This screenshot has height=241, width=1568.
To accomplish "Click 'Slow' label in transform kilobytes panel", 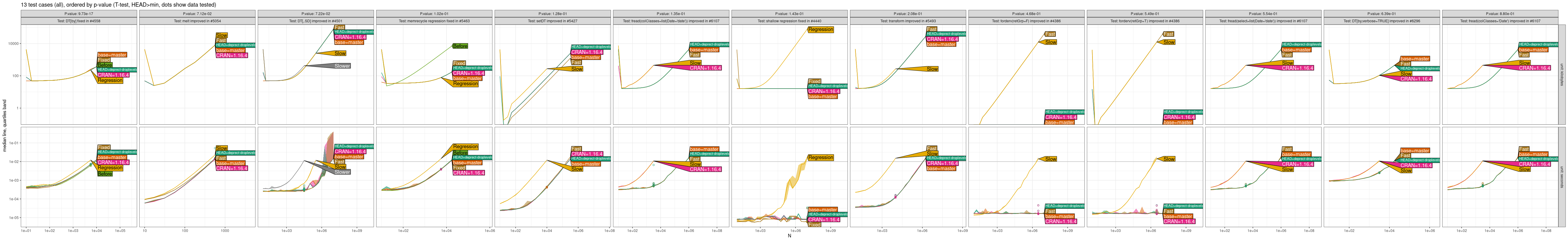I will pos(932,69).
